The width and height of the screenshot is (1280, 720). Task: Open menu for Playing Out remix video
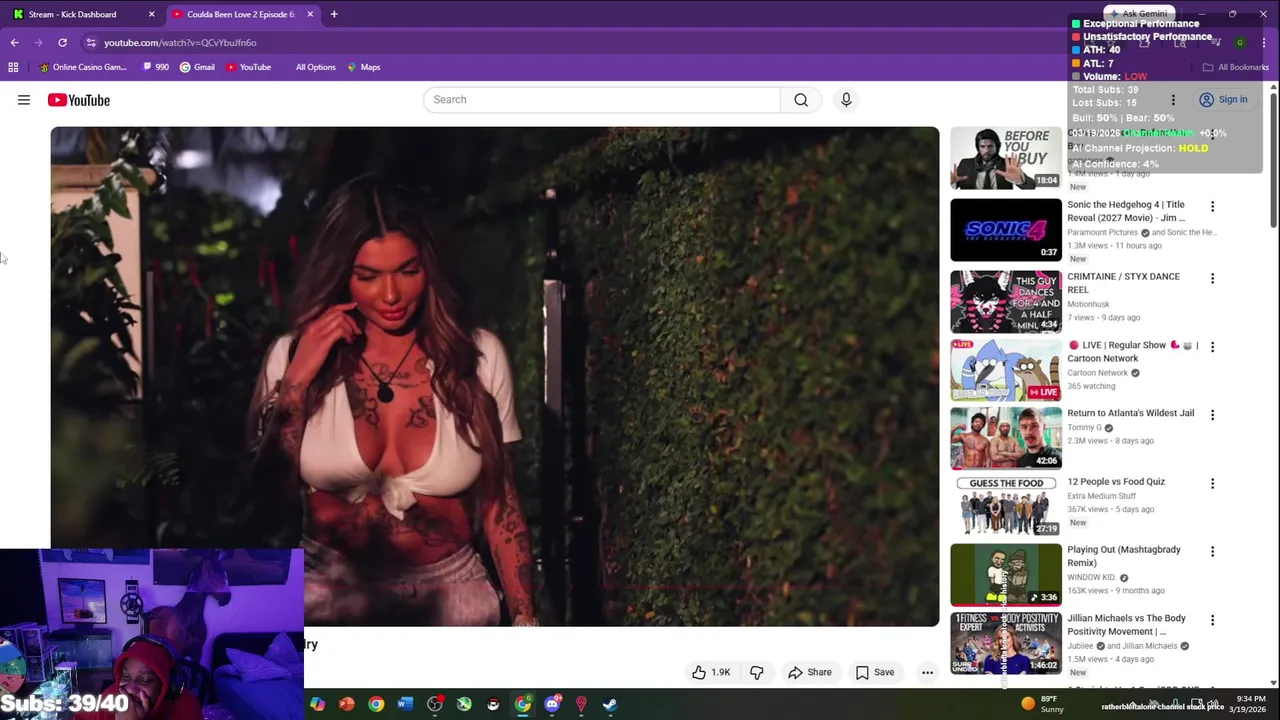1212,552
